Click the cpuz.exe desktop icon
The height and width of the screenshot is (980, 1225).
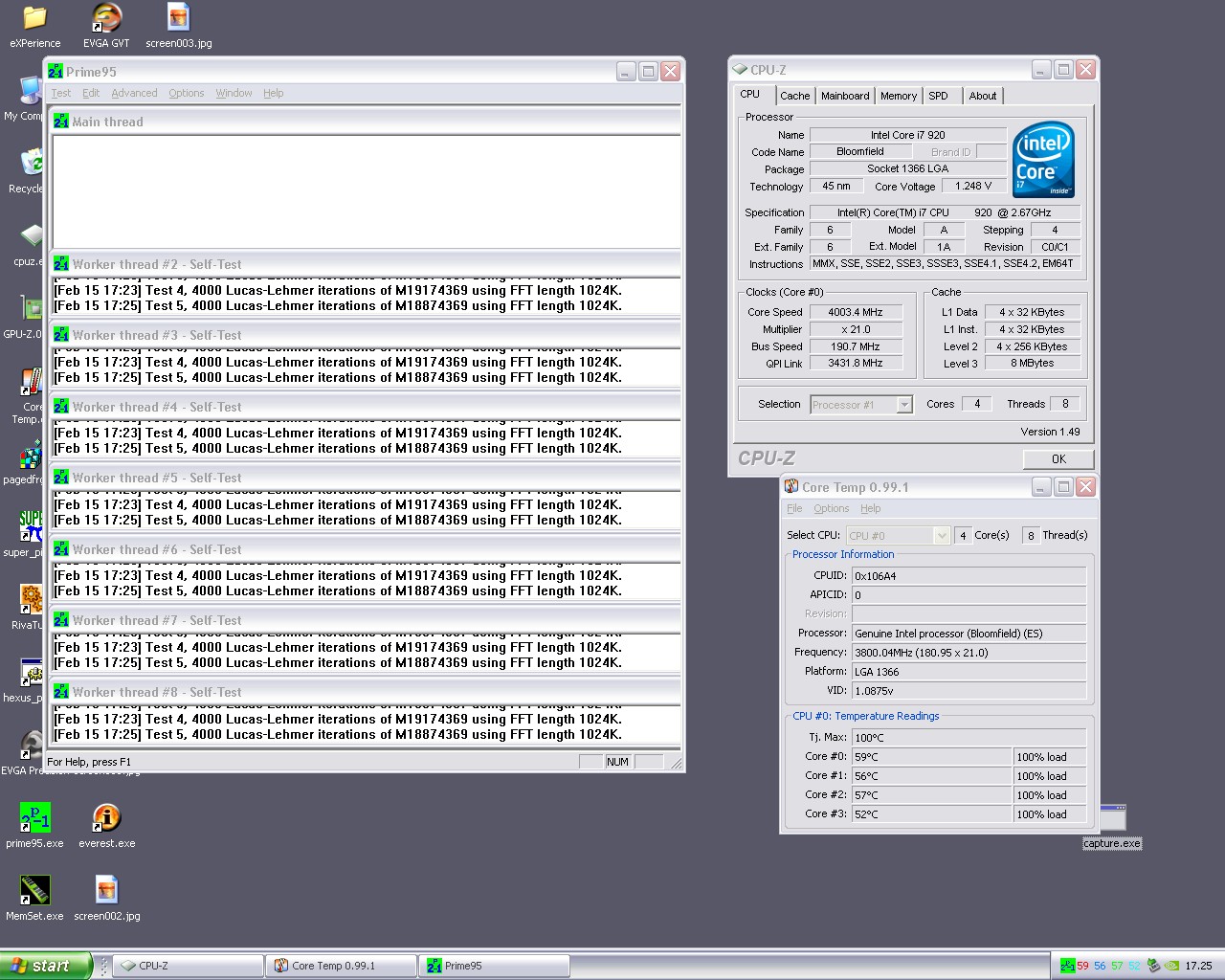(32, 235)
